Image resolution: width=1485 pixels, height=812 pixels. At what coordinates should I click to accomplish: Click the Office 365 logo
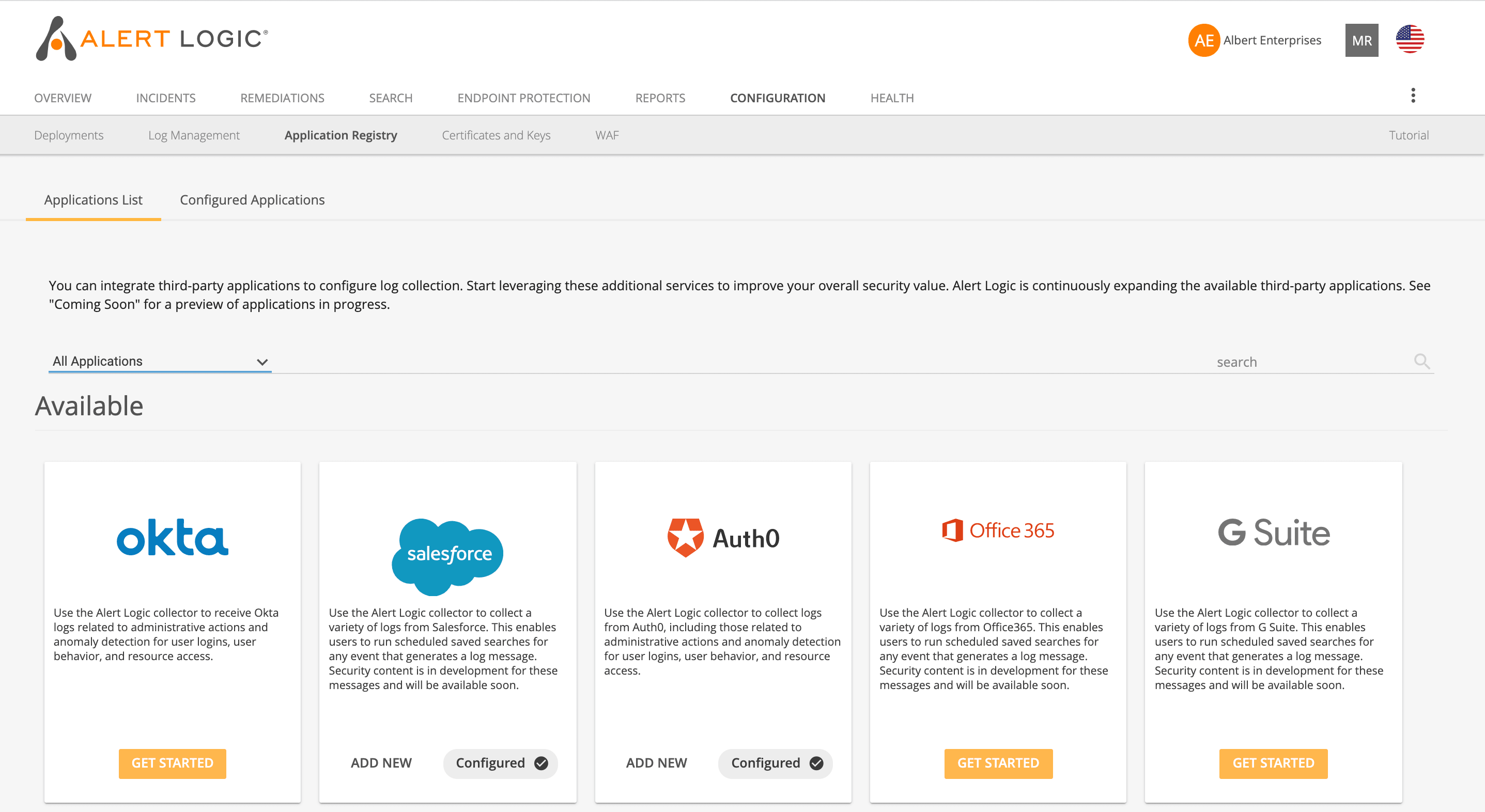(998, 530)
